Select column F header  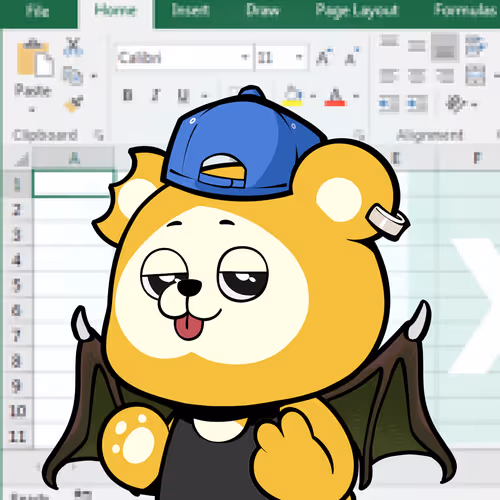[478, 158]
